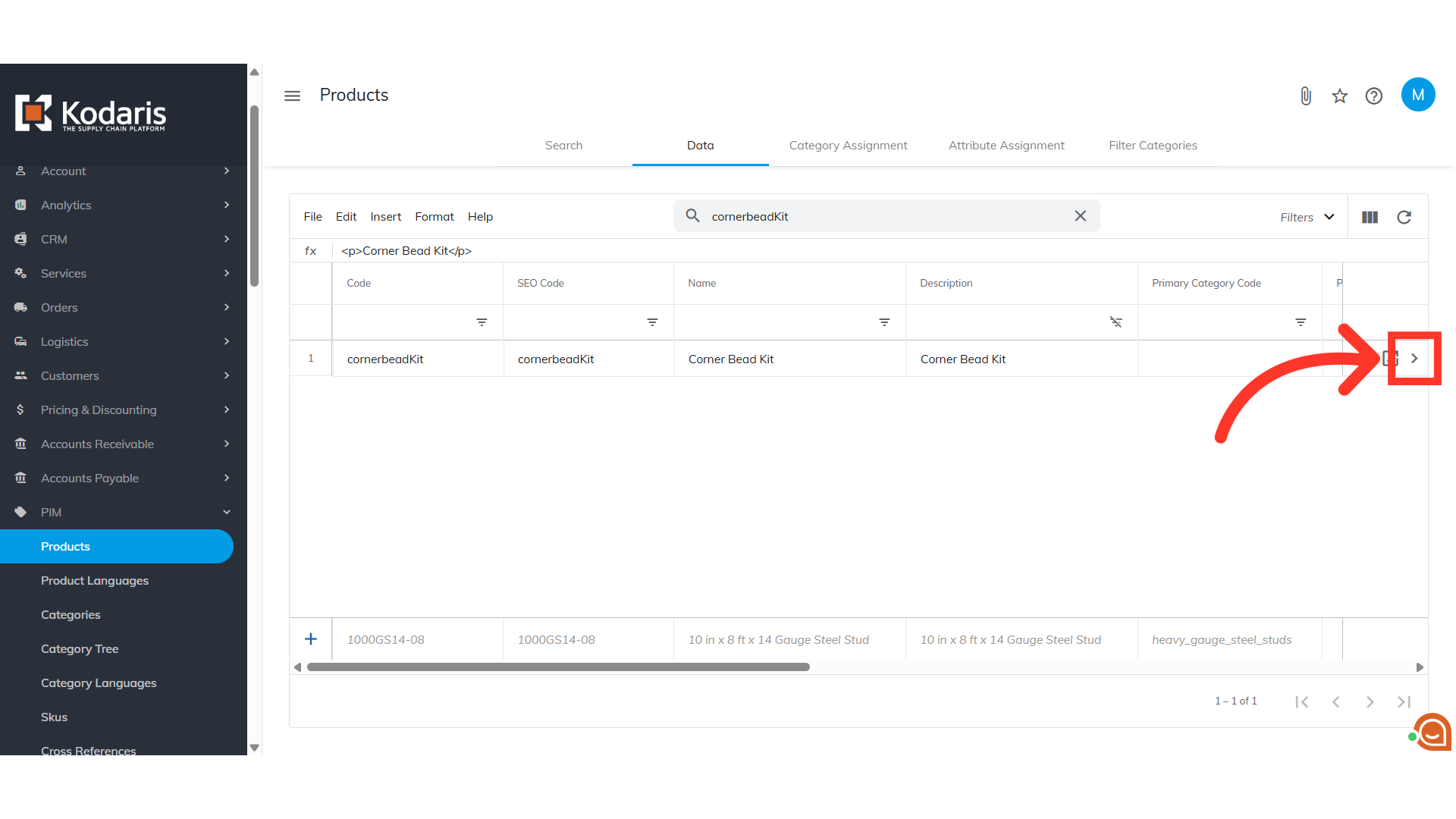1456x819 pixels.
Task: Click the star favorite icon
Action: pos(1340,96)
